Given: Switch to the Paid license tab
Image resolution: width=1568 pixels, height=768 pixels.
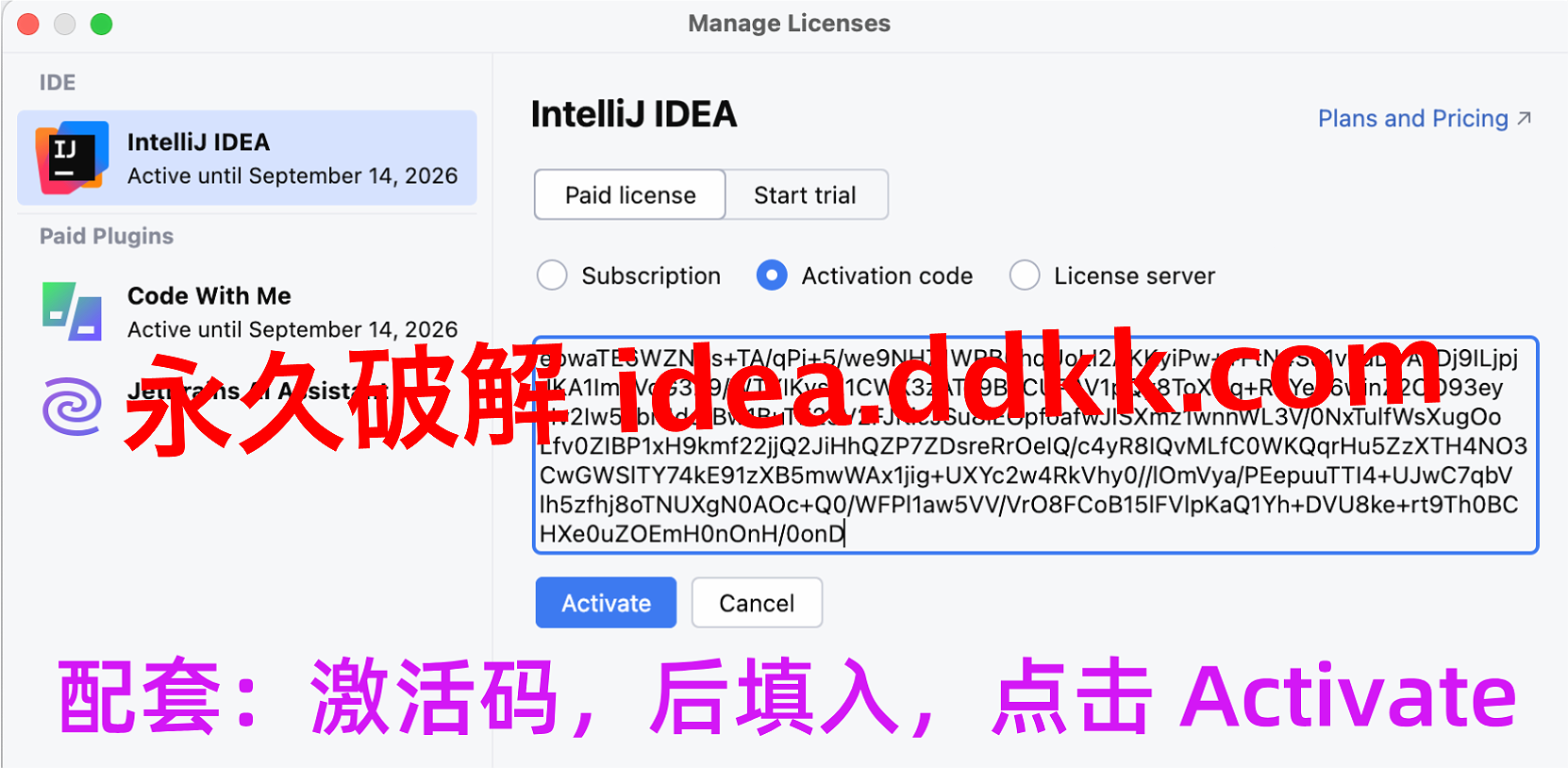Looking at the screenshot, I should point(630,194).
